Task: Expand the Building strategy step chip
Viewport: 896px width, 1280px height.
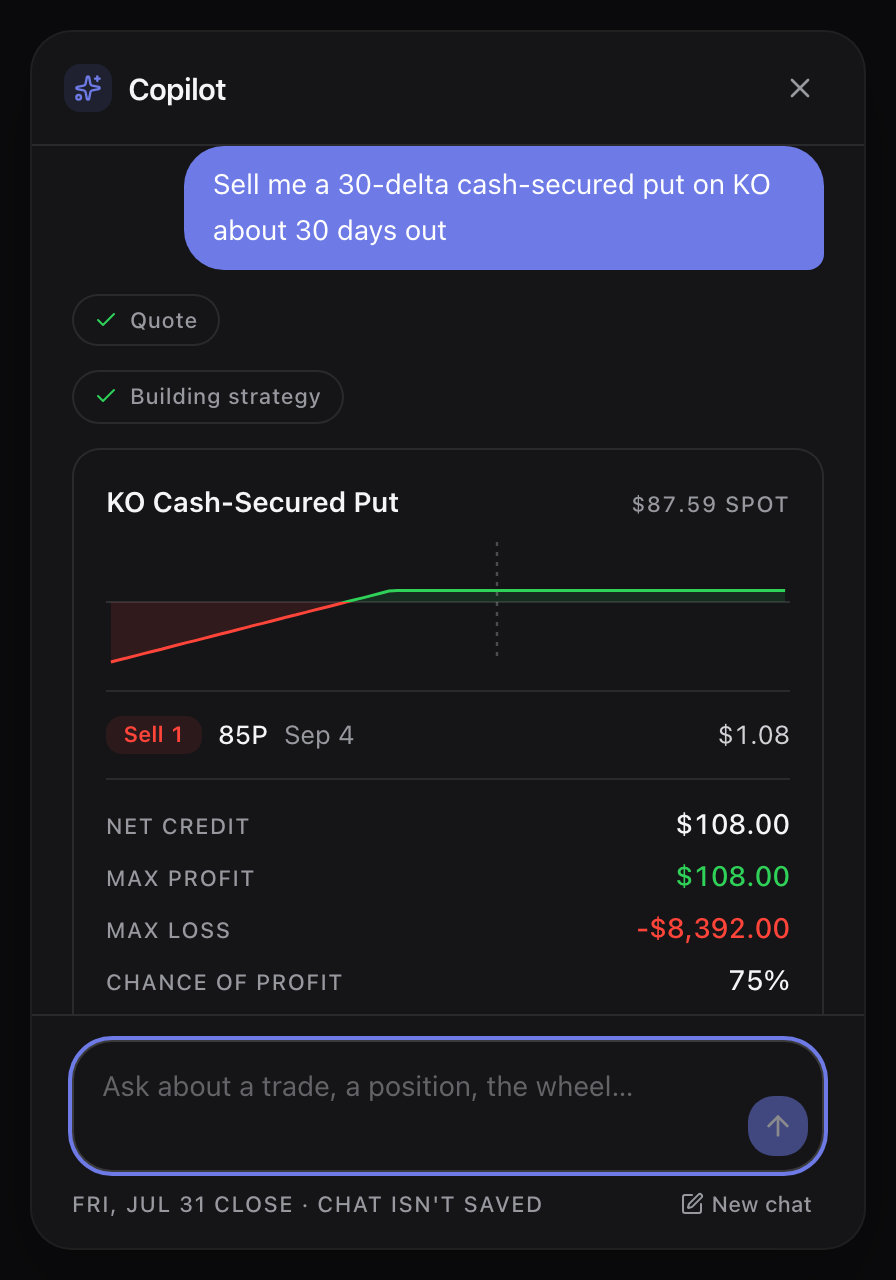Action: tap(208, 397)
